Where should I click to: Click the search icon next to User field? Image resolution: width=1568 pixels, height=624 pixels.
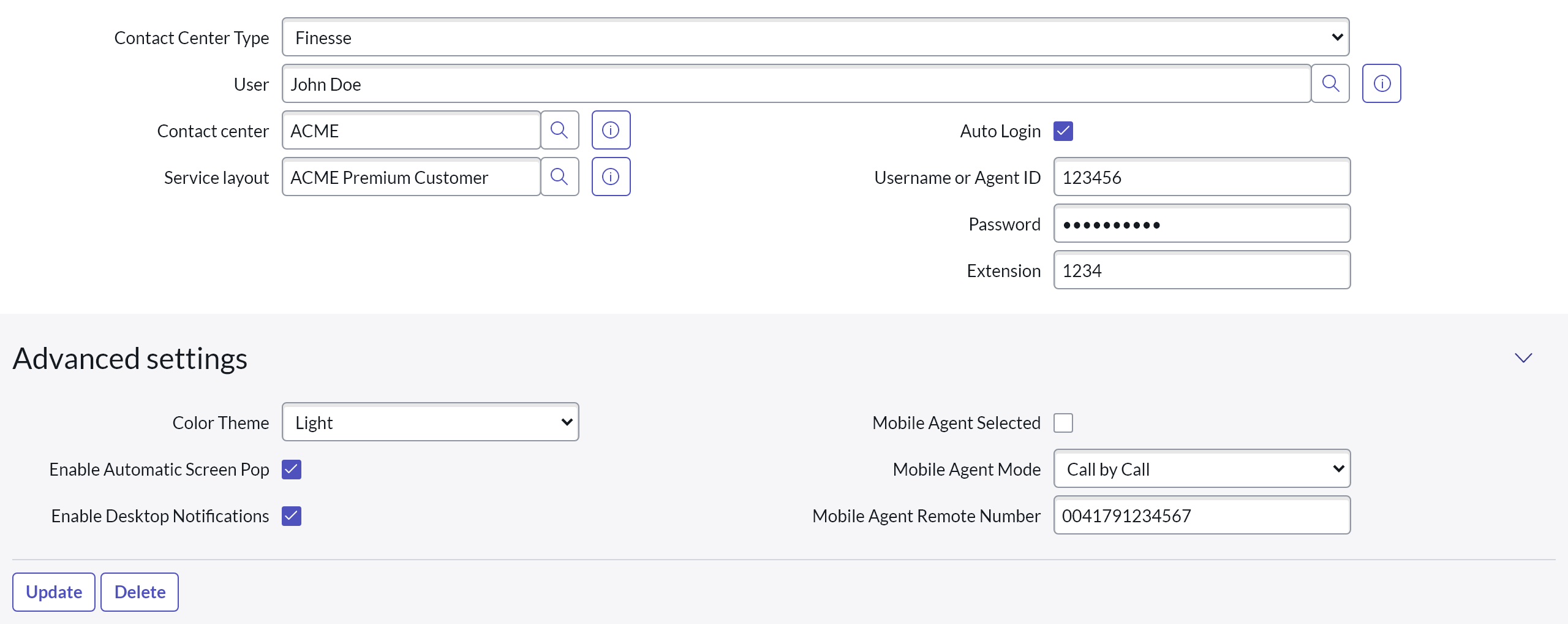pyautogui.click(x=1330, y=83)
